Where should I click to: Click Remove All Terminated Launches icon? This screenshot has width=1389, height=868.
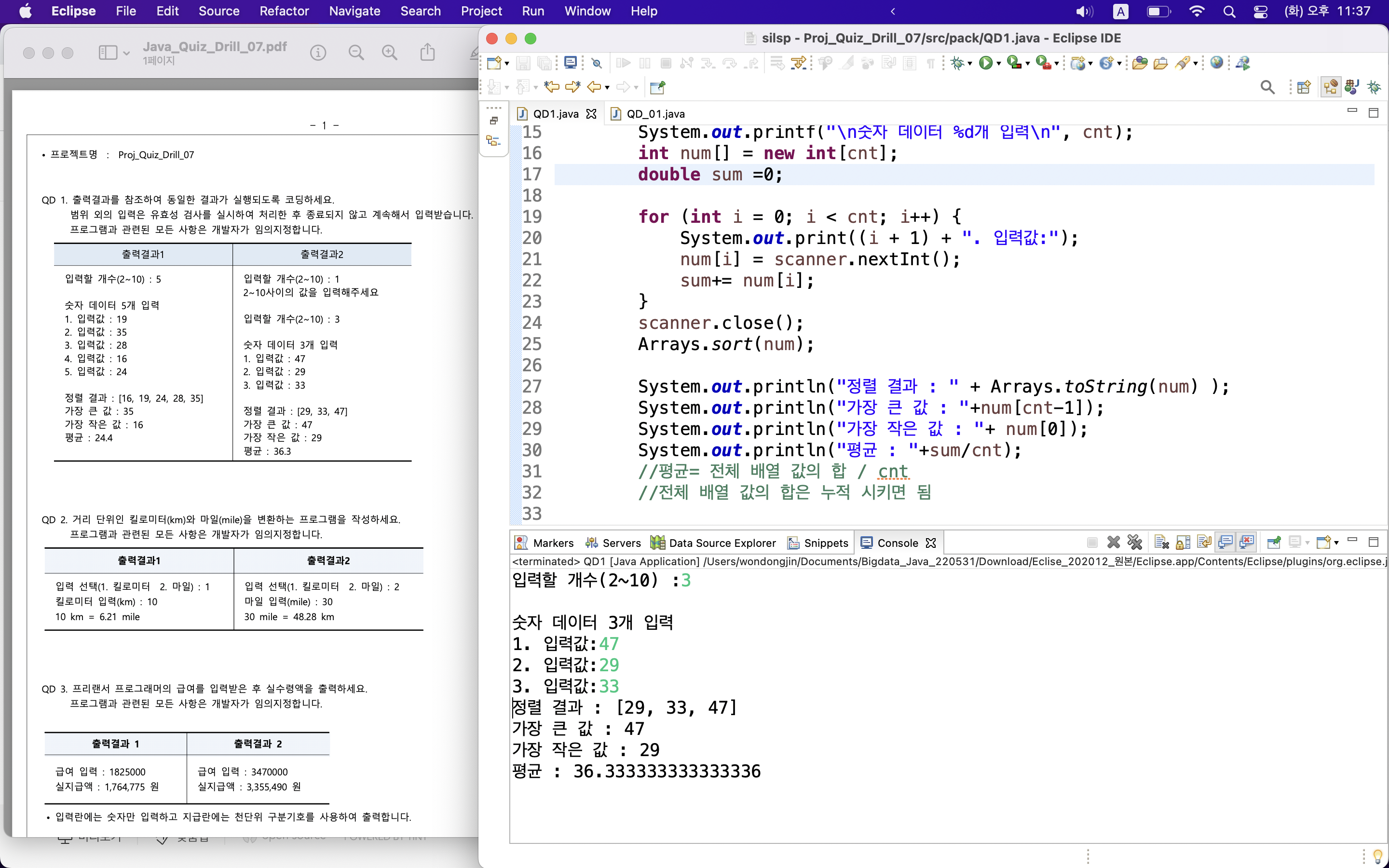coord(1134,542)
